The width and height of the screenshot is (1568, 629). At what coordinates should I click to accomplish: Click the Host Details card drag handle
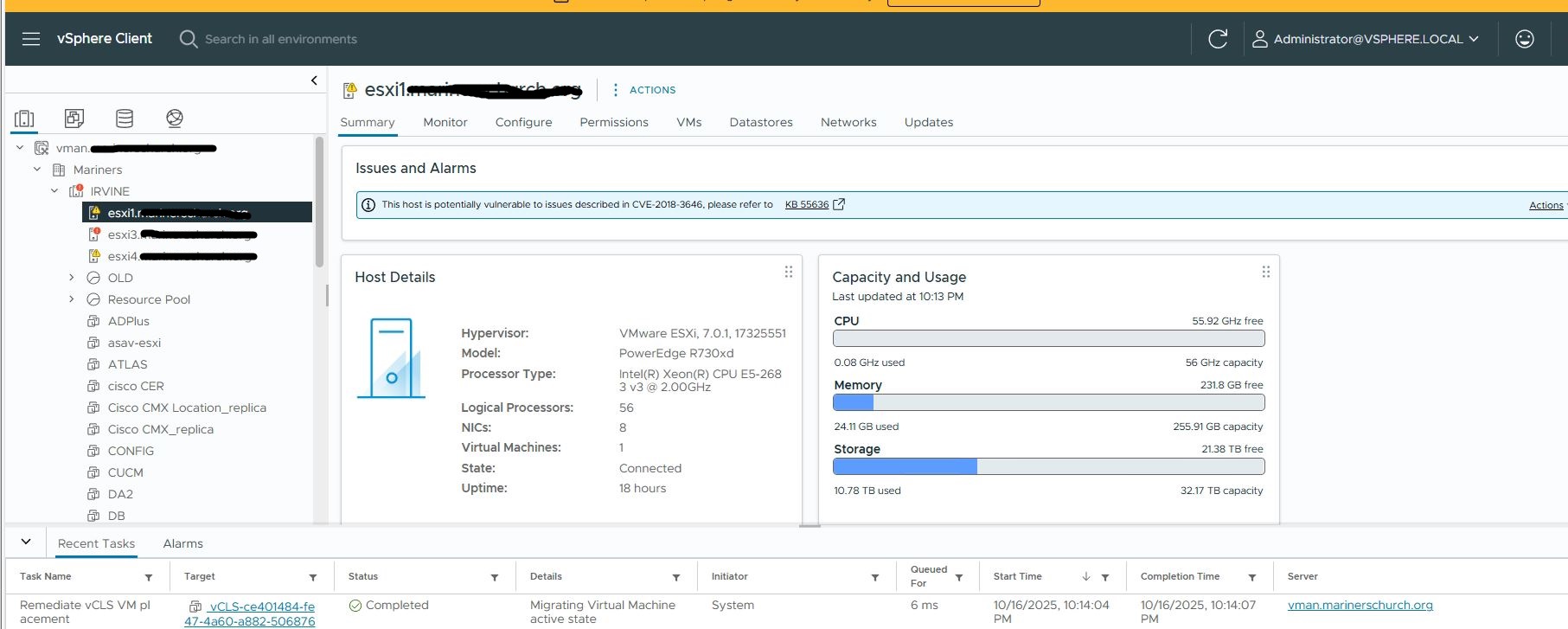tap(788, 272)
